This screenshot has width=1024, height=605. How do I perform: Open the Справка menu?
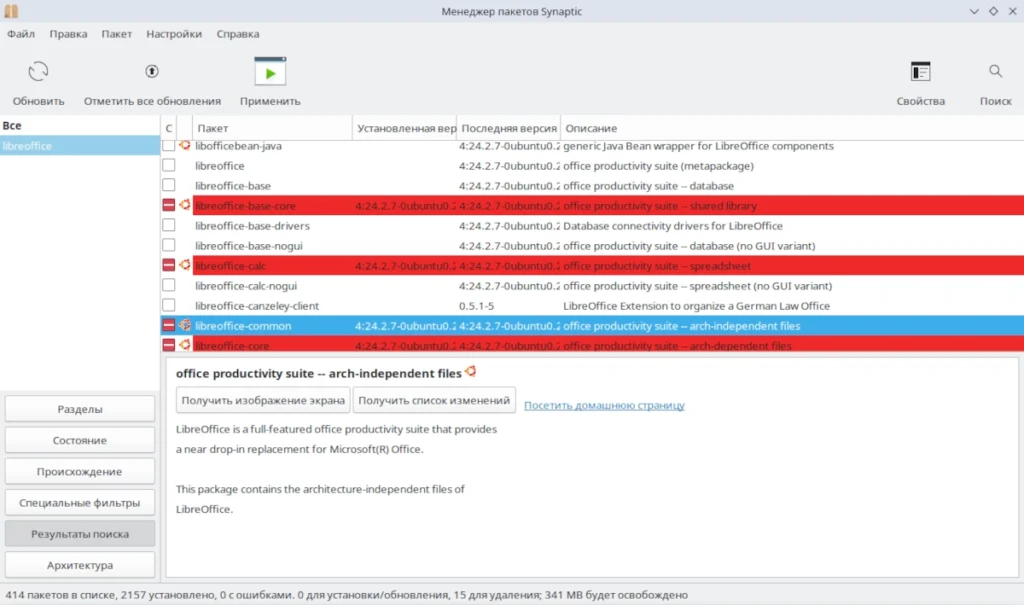[x=238, y=34]
